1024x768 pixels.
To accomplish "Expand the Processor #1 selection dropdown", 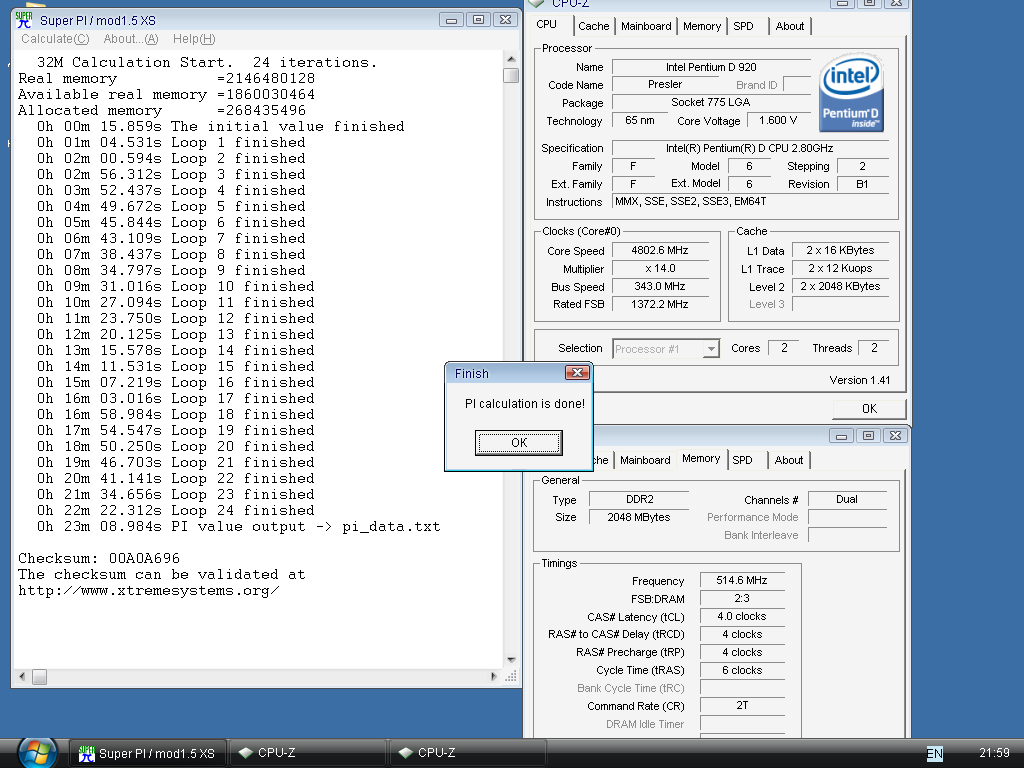I will 711,349.
